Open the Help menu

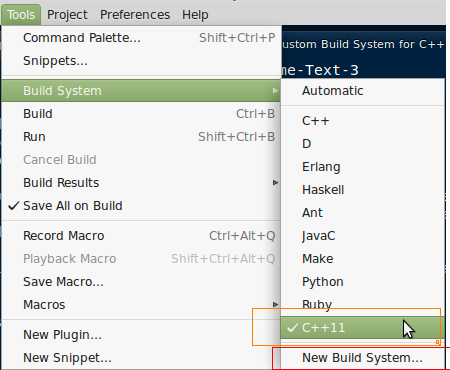click(195, 15)
